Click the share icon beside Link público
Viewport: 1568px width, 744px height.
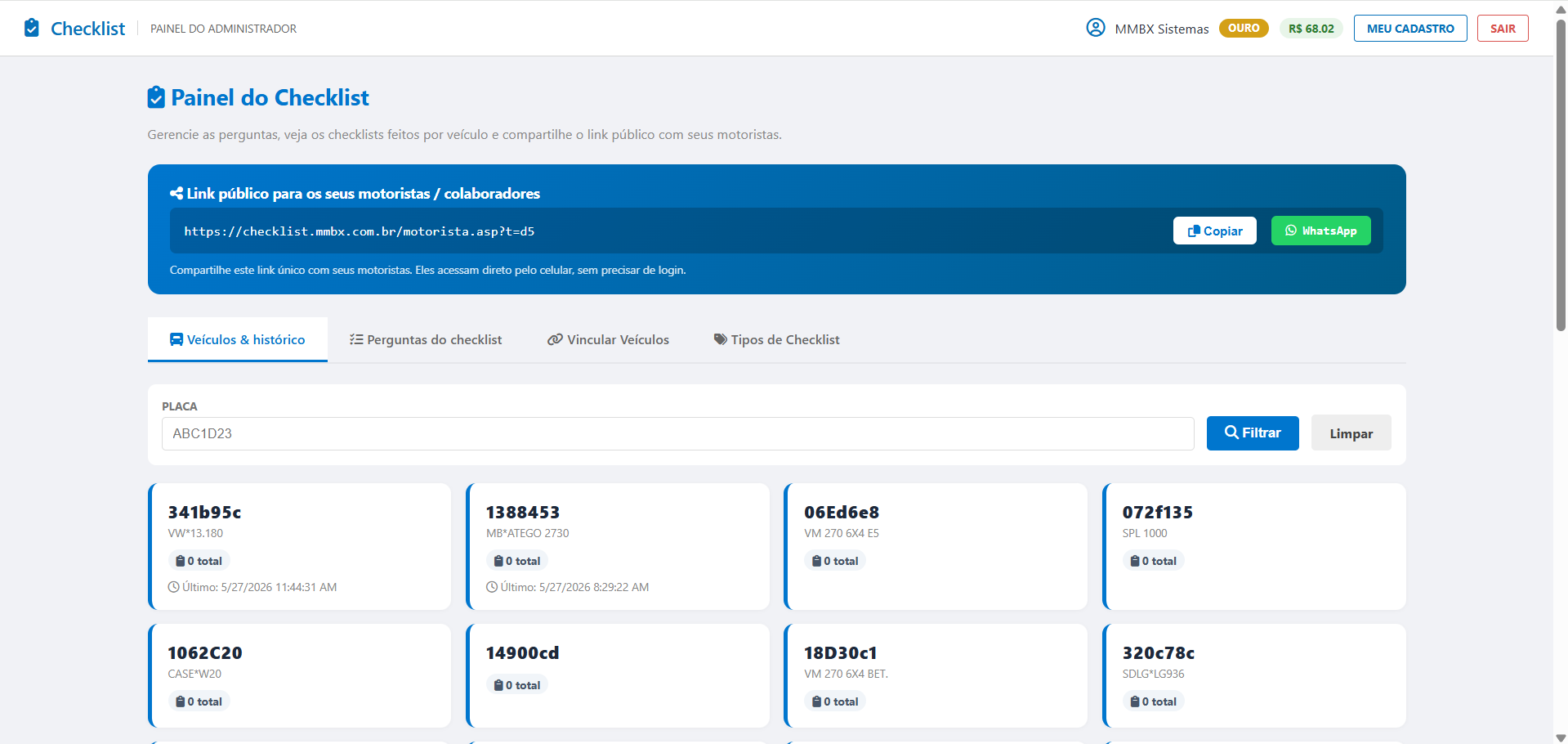(176, 194)
